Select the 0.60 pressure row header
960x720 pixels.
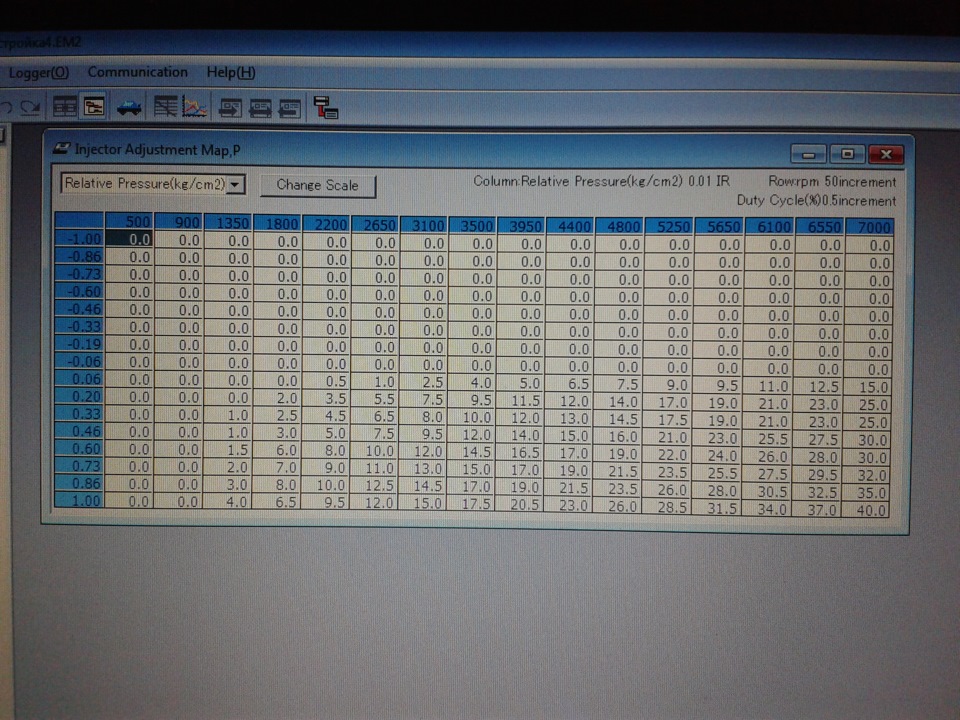pyautogui.click(x=79, y=448)
